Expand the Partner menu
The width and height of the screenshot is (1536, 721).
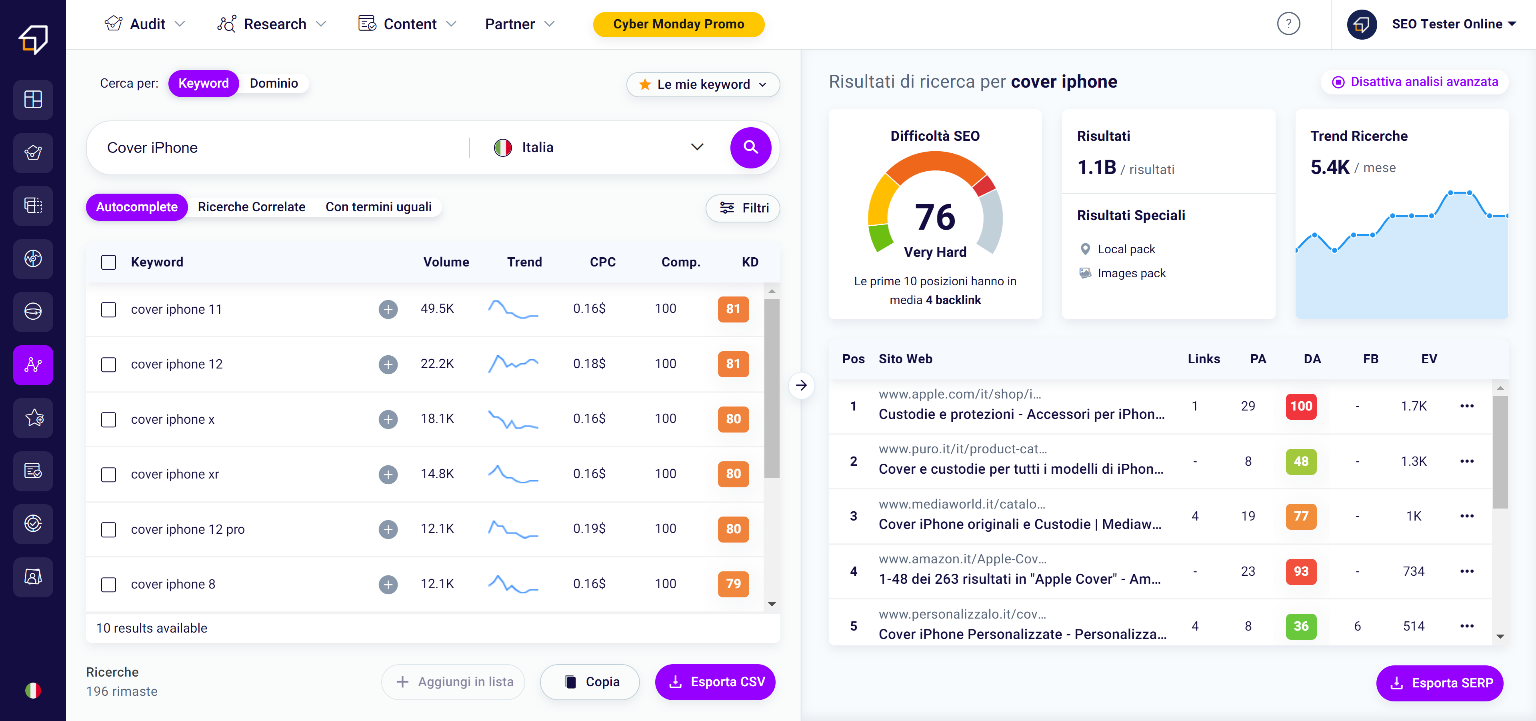coord(520,24)
